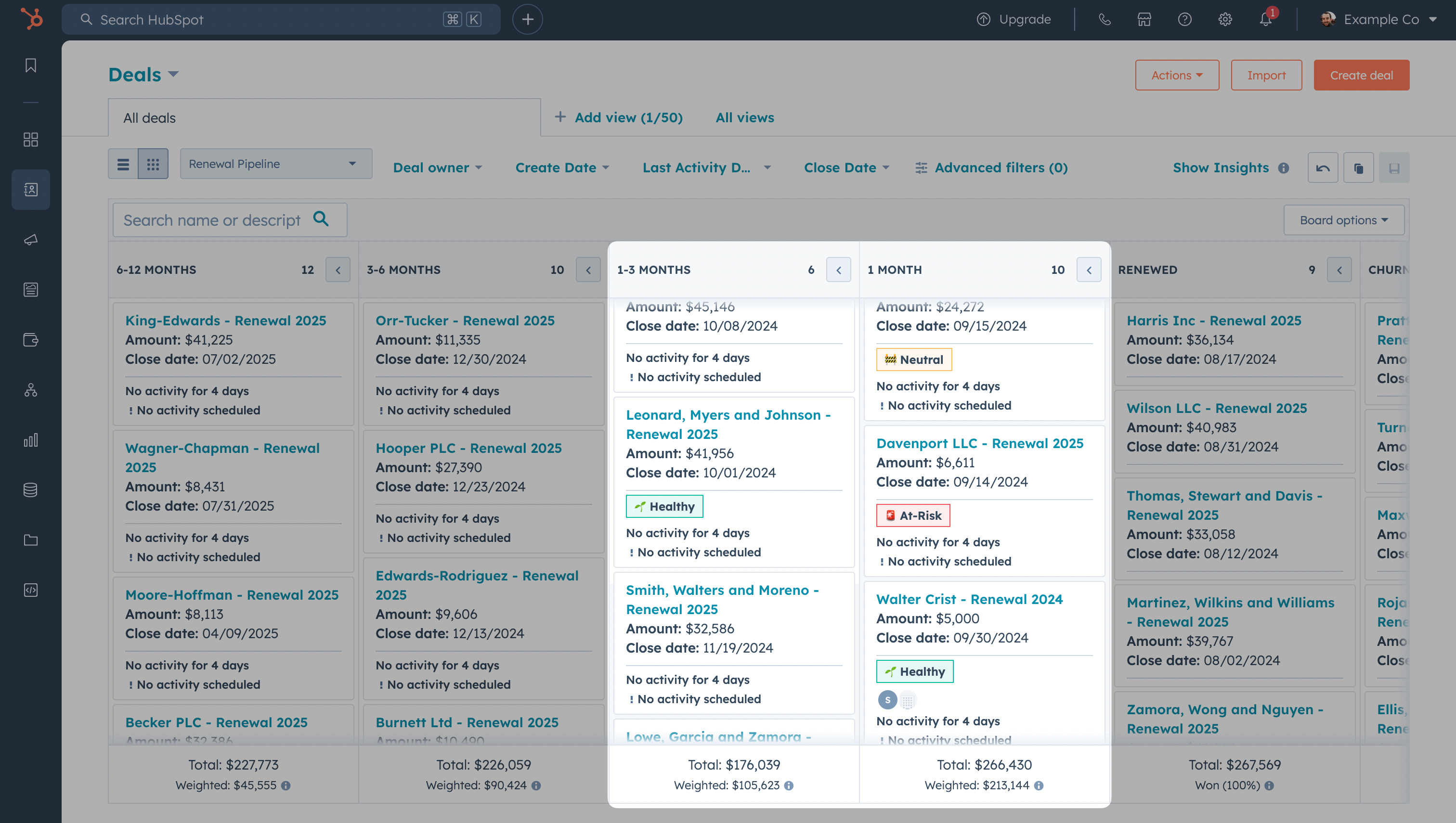This screenshot has width=1456, height=823.
Task: Collapse the 1 MONTH column
Action: (x=1089, y=270)
